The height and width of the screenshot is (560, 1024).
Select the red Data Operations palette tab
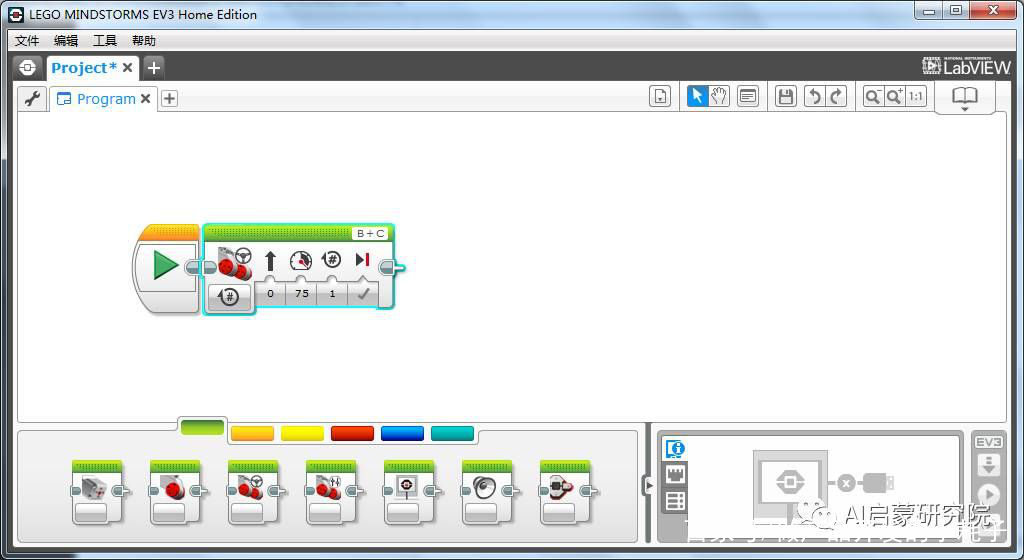pyautogui.click(x=353, y=433)
